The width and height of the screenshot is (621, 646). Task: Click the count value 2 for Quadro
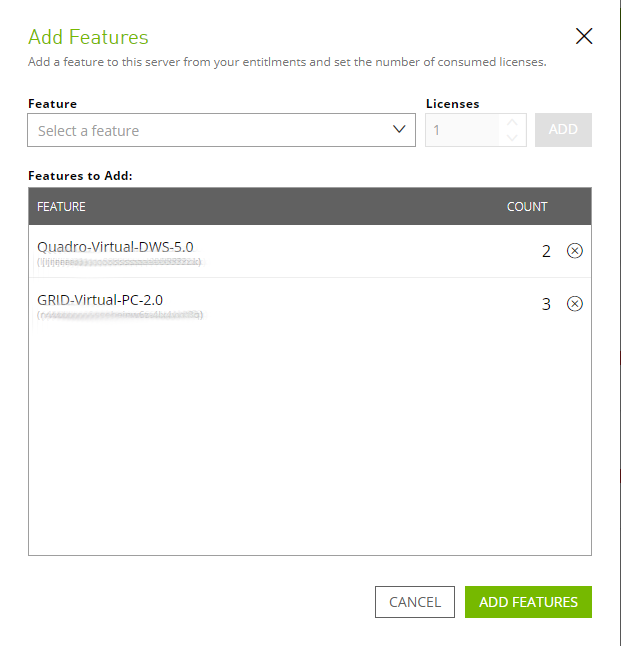pyautogui.click(x=546, y=251)
